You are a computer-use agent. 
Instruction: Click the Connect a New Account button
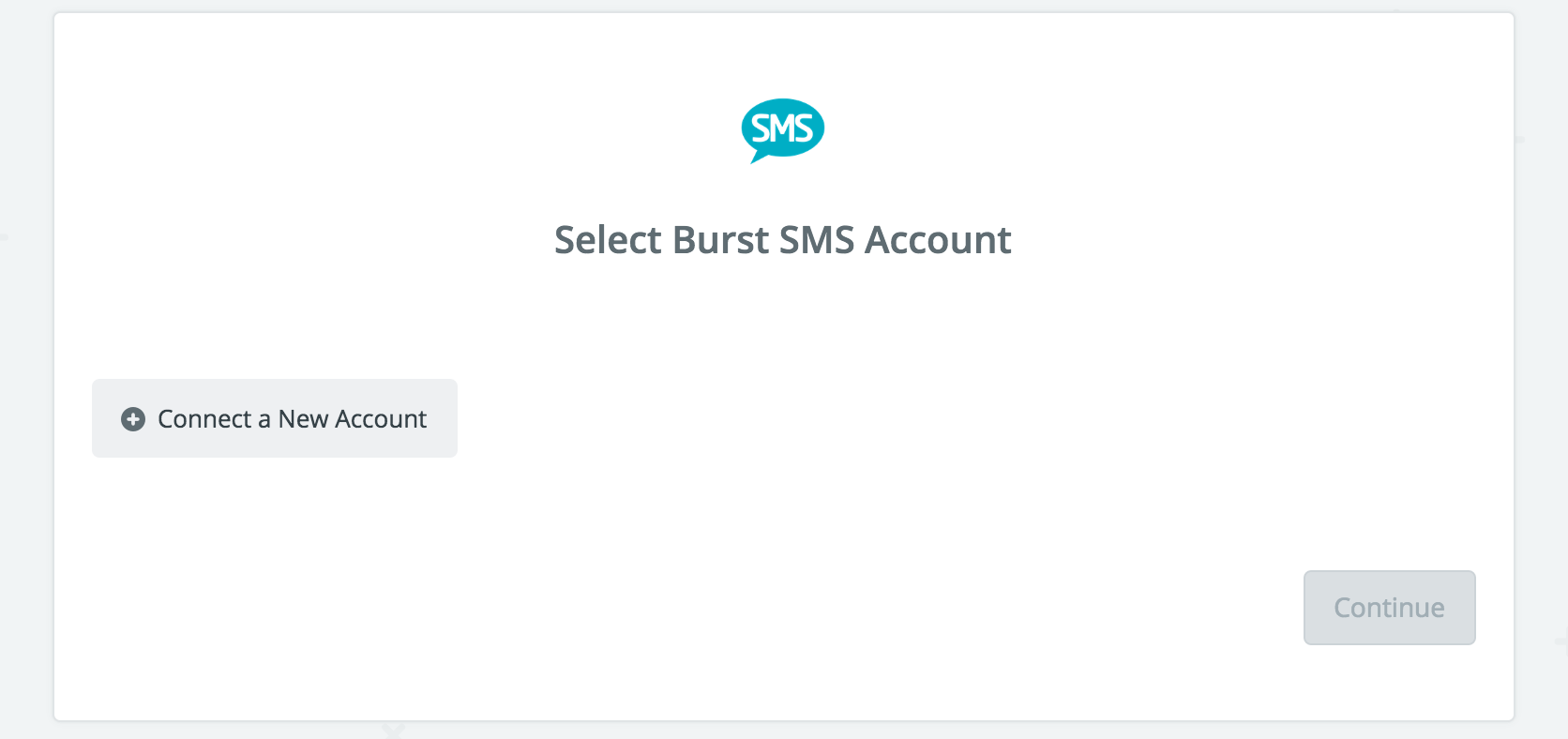275,418
